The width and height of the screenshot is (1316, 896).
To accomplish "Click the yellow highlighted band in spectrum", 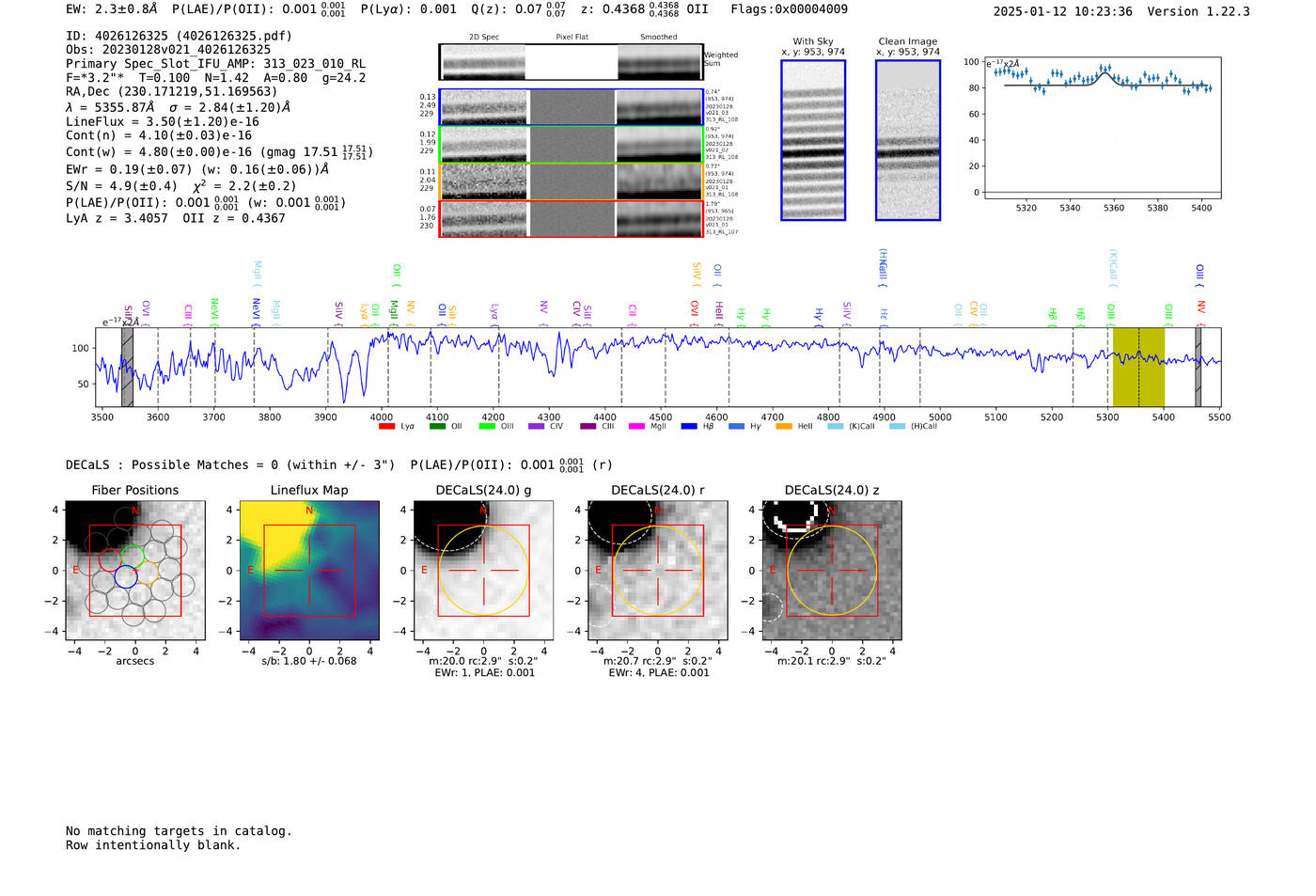I will tap(1138, 368).
